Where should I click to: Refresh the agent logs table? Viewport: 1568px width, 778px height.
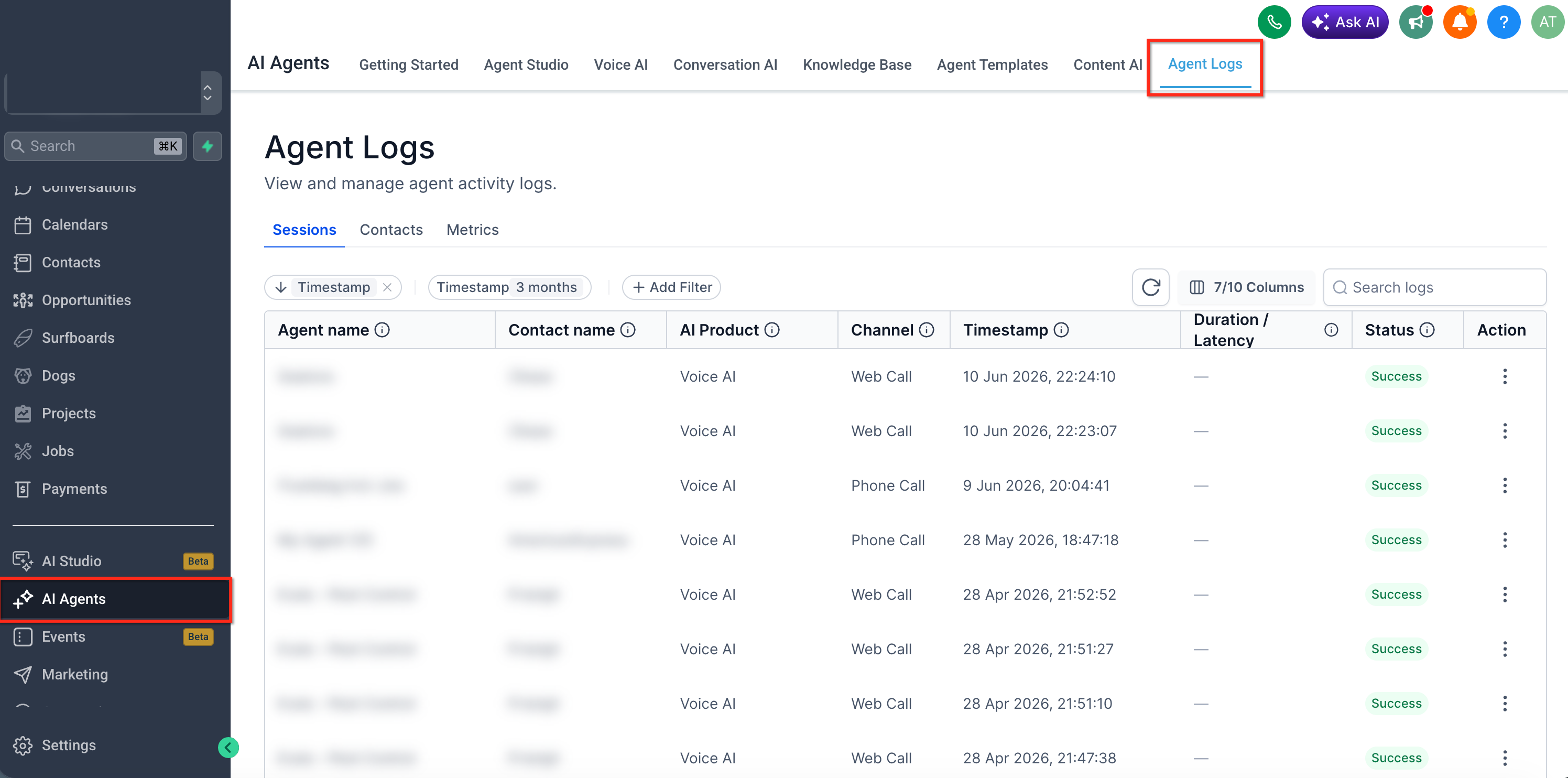point(1150,287)
